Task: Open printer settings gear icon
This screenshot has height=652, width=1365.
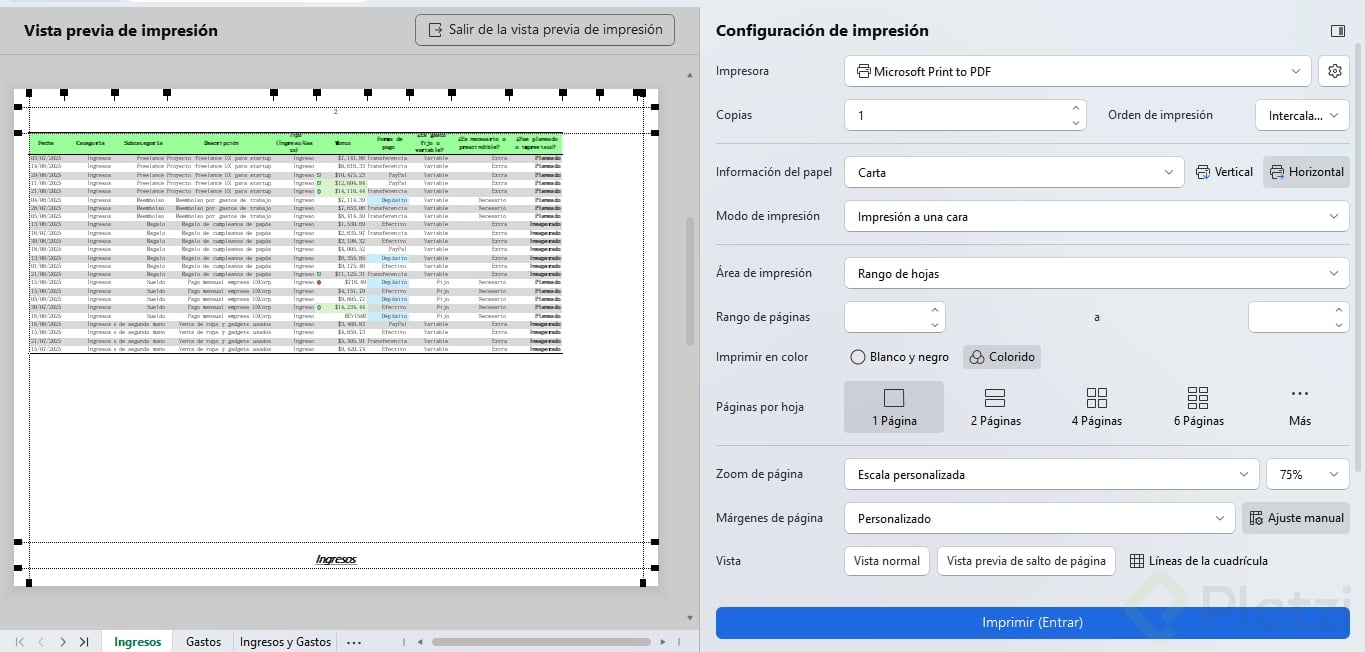Action: (1334, 71)
